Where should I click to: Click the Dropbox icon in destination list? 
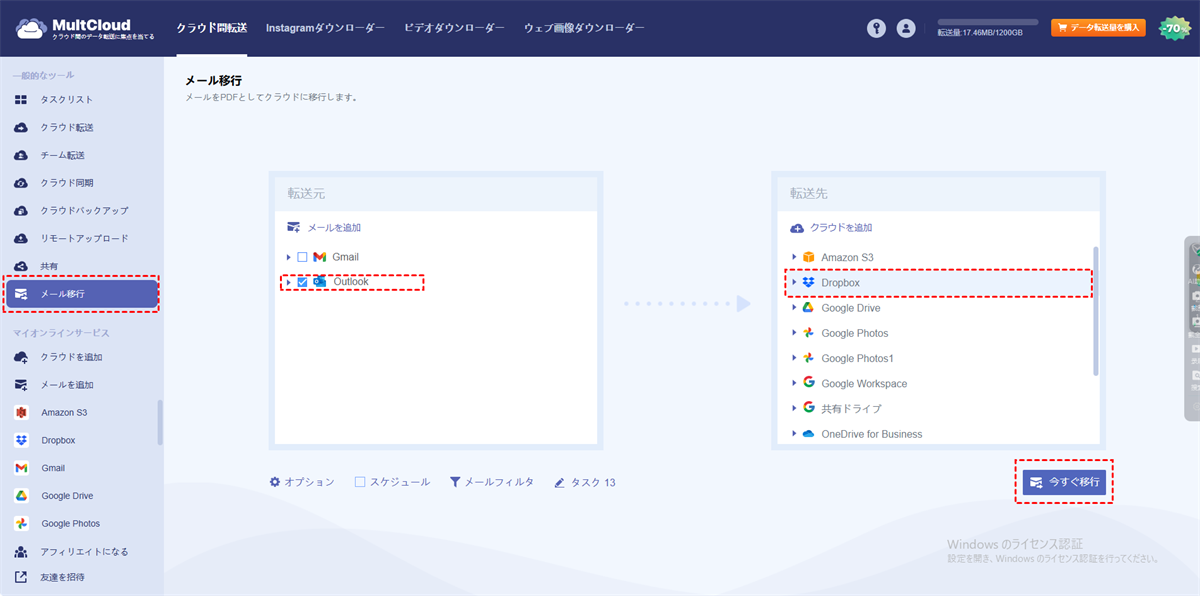pyautogui.click(x=808, y=283)
